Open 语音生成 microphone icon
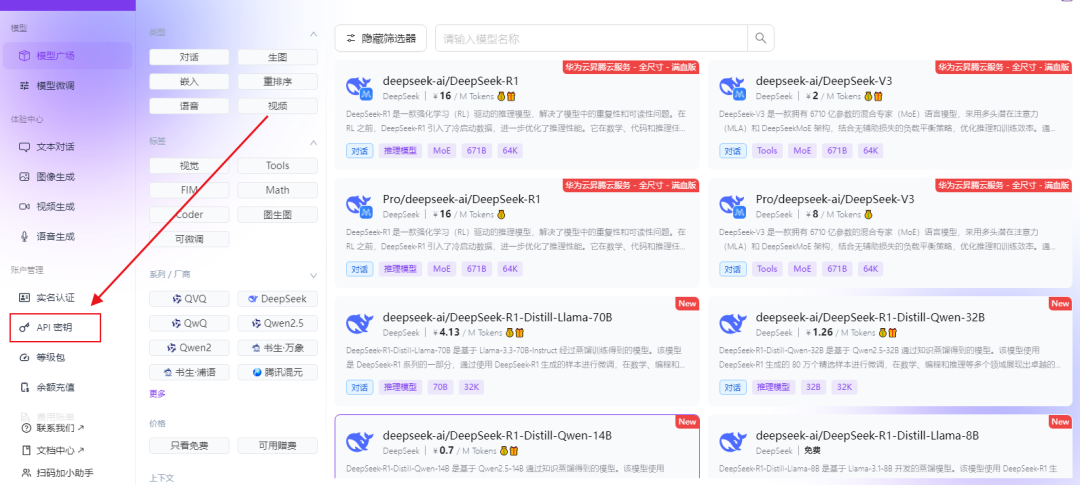This screenshot has width=1080, height=485. (x=25, y=236)
